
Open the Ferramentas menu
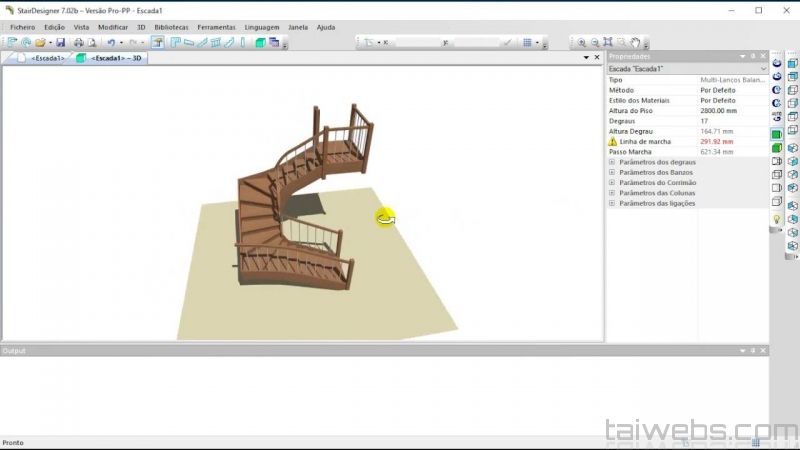click(x=216, y=27)
